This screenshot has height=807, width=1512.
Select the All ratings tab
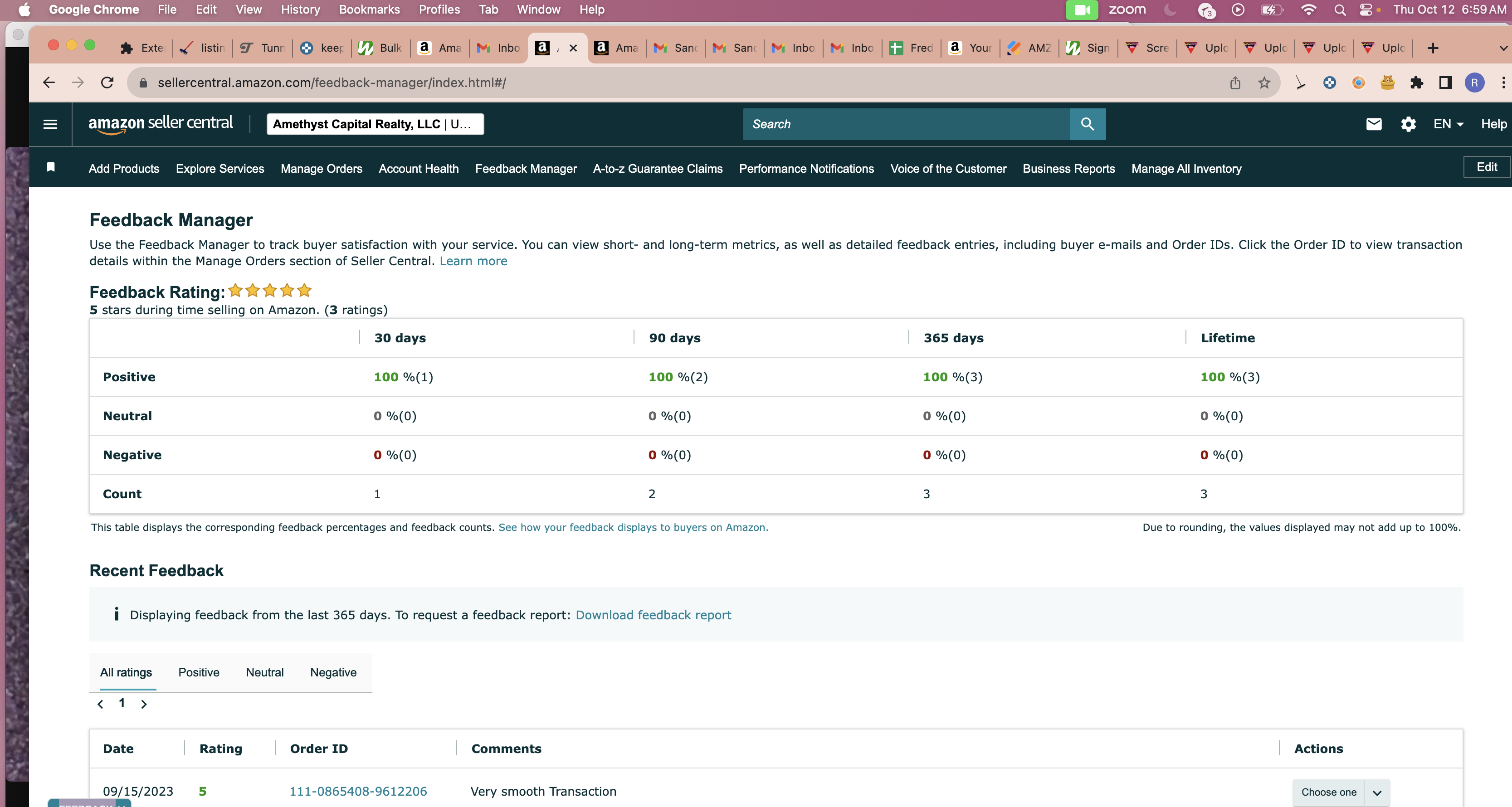click(126, 672)
